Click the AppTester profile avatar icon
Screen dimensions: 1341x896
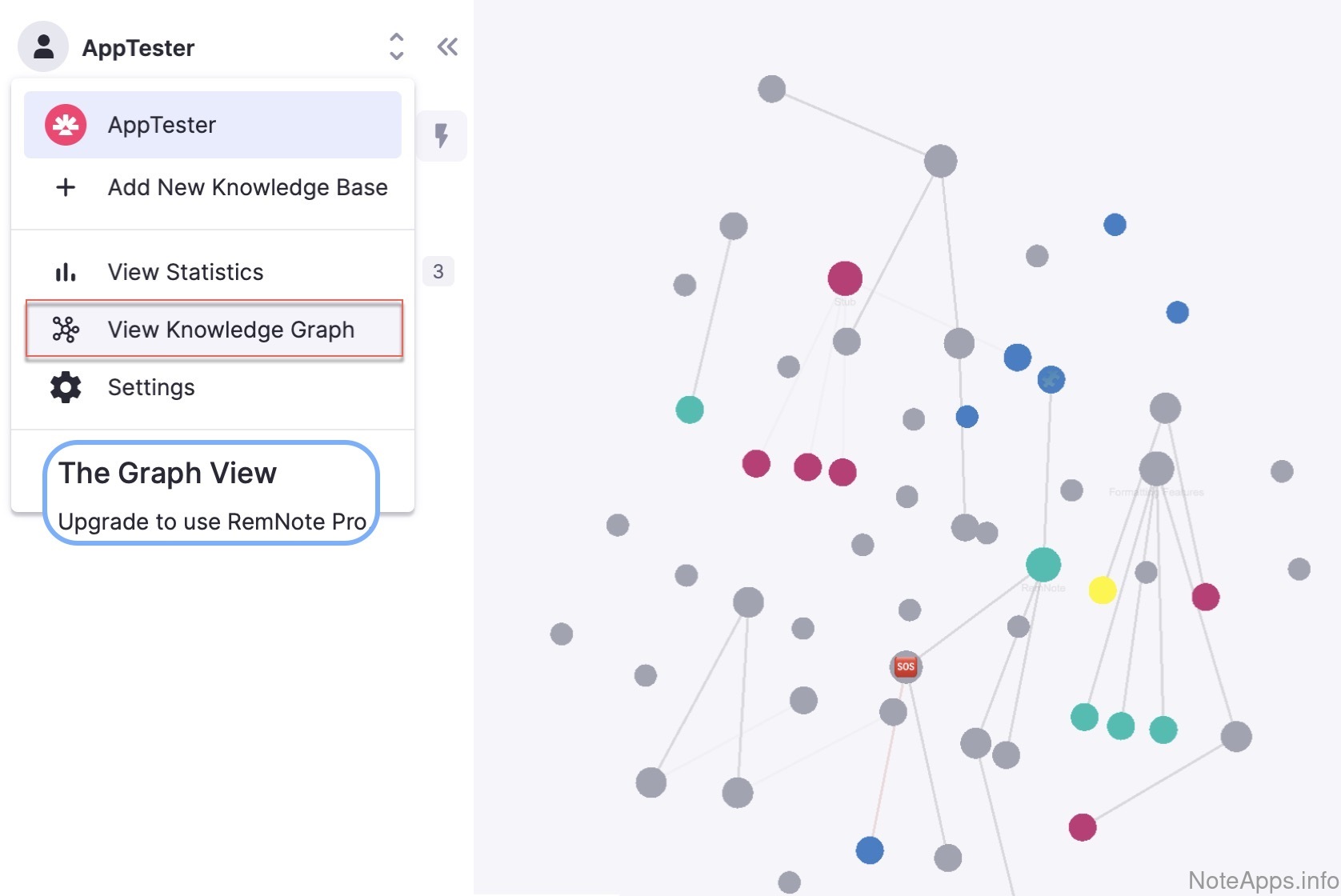(43, 47)
